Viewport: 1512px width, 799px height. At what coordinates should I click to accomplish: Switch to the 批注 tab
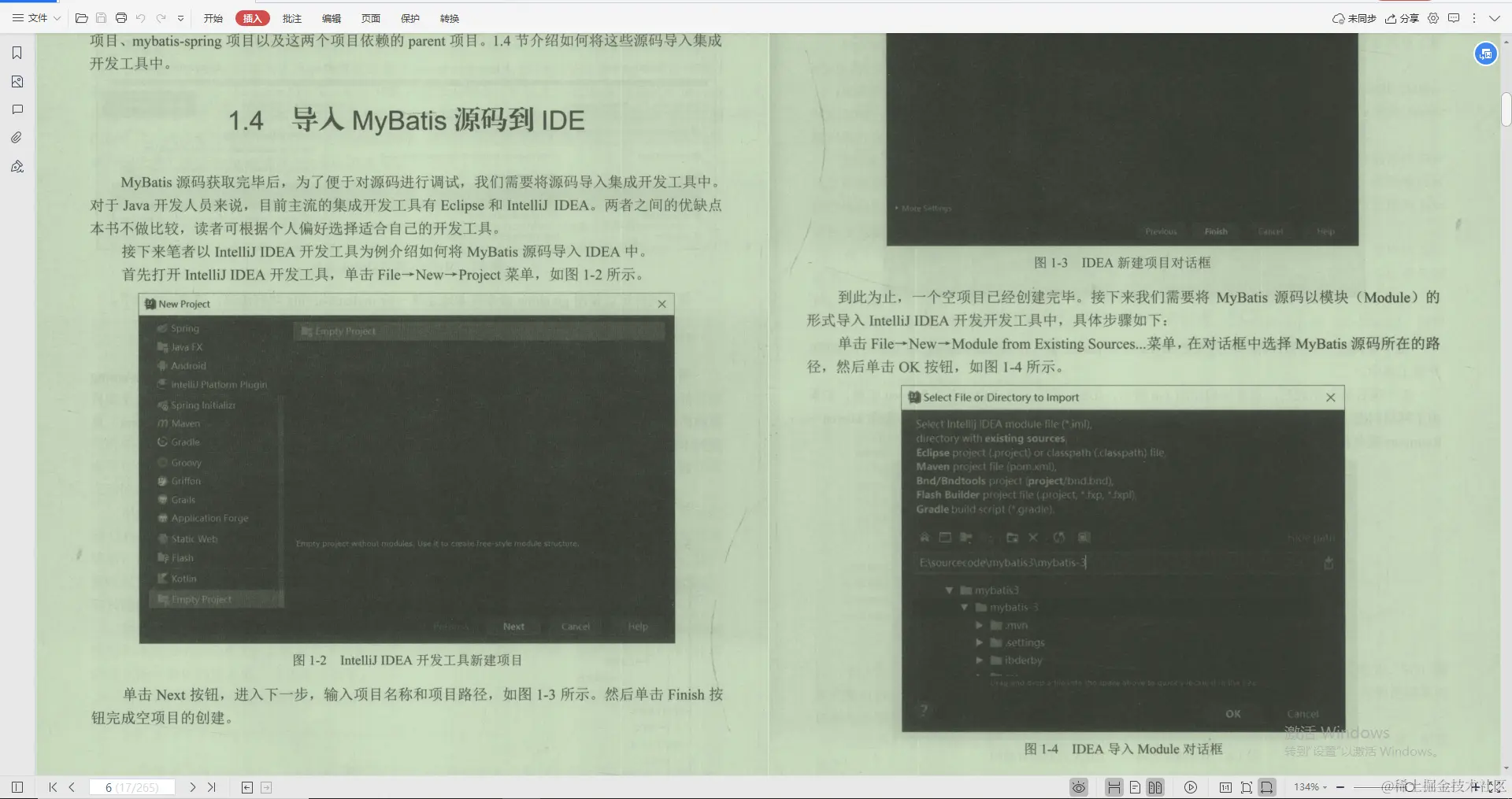point(292,18)
